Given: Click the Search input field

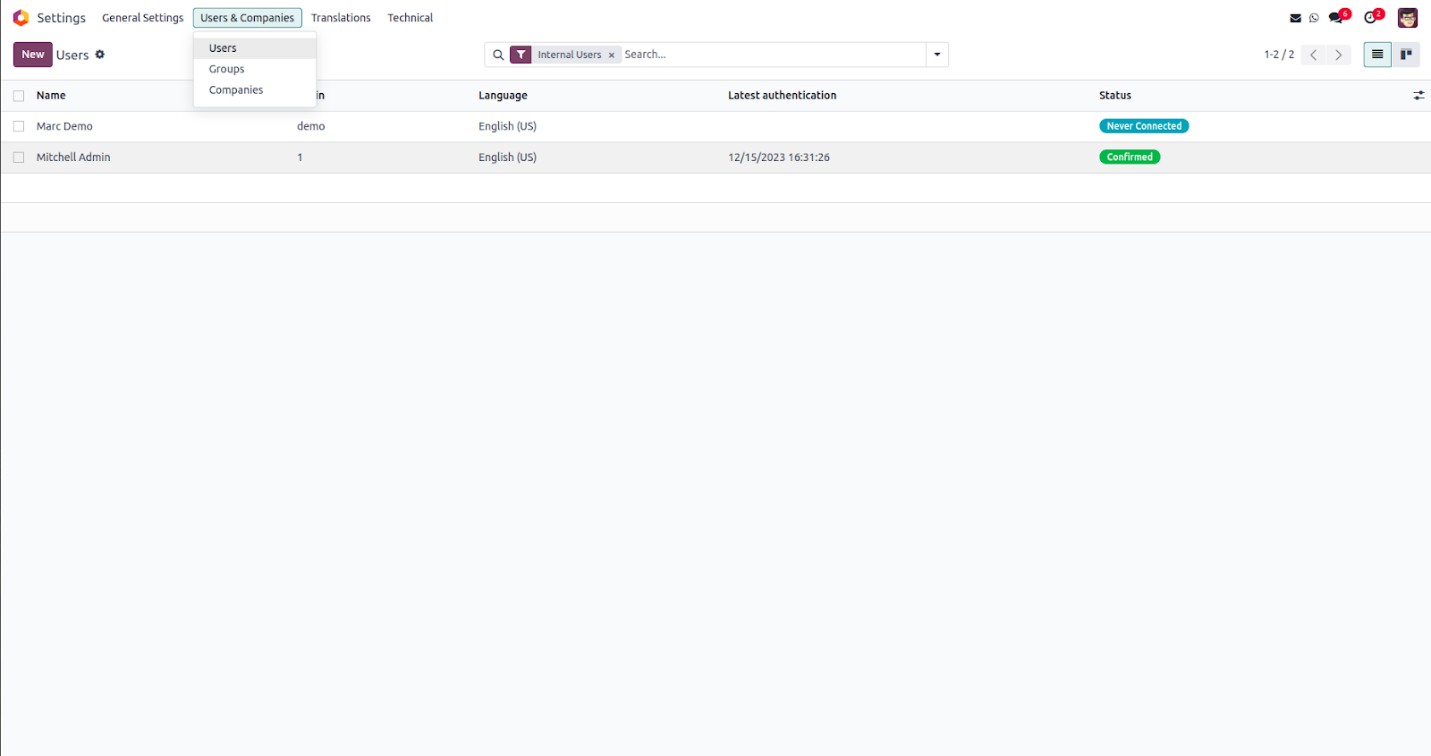Looking at the screenshot, I should [773, 55].
